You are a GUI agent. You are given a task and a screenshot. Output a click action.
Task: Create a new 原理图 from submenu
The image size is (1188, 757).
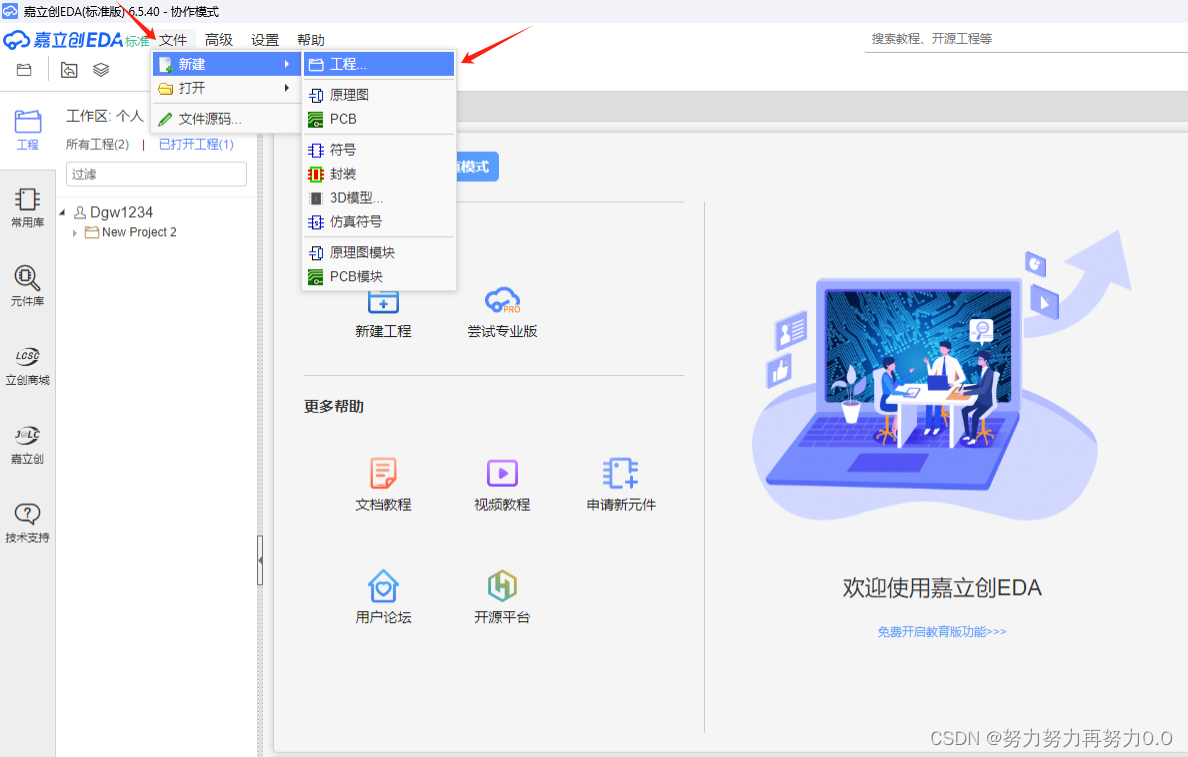coord(379,95)
